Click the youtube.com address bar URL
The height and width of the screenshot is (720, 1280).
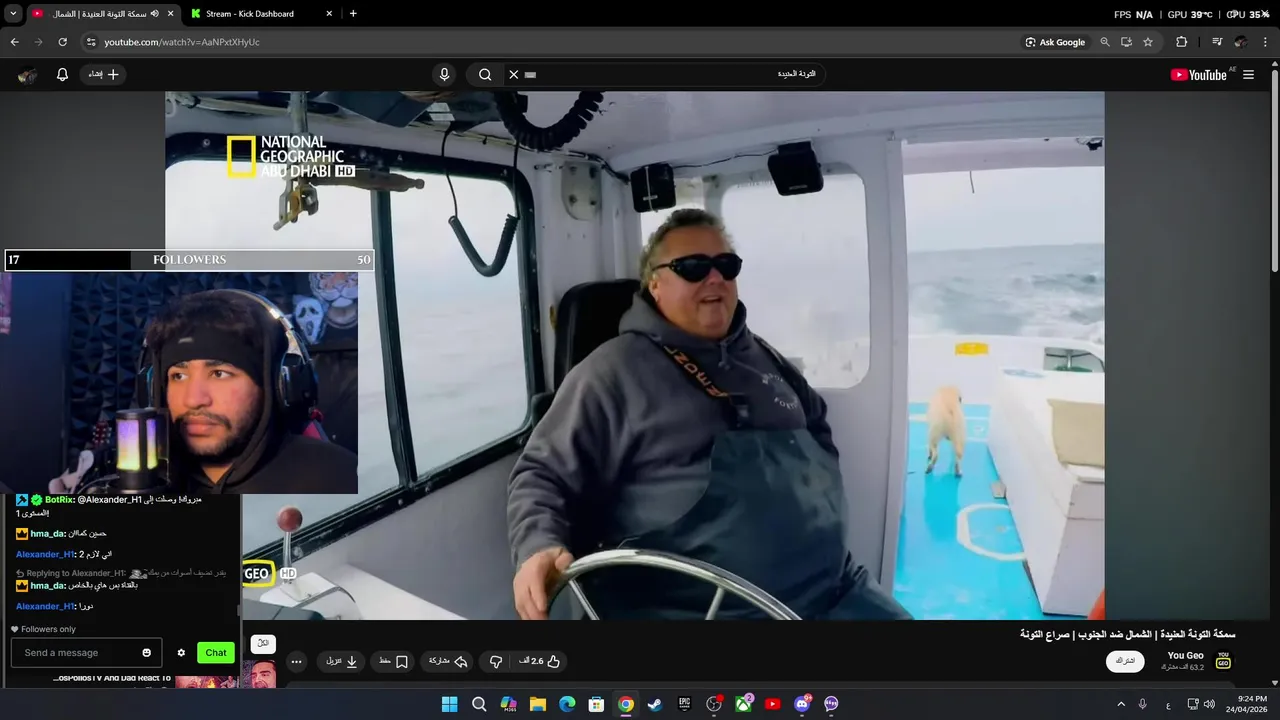(x=182, y=42)
